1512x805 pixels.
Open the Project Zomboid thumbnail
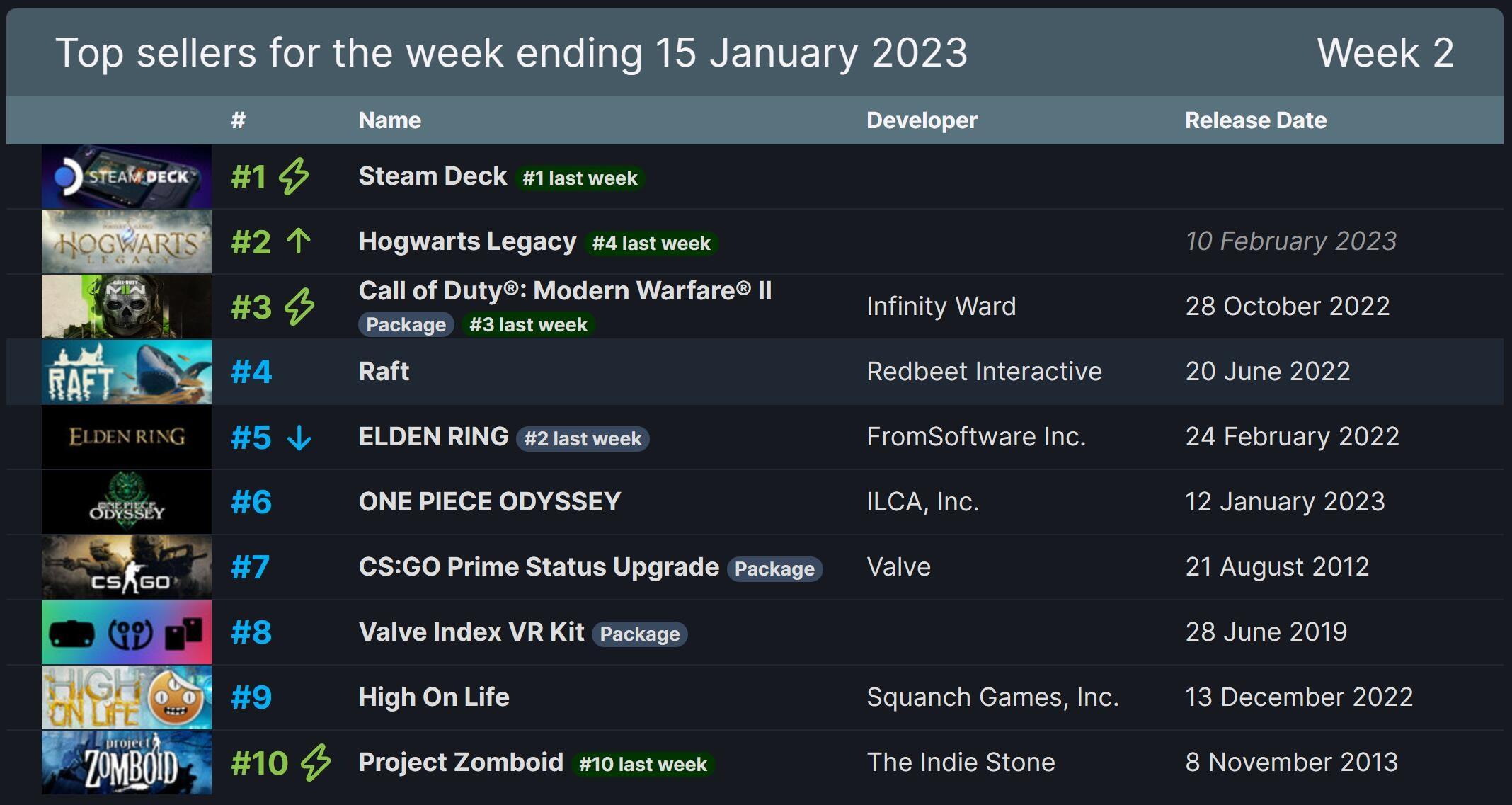127,763
